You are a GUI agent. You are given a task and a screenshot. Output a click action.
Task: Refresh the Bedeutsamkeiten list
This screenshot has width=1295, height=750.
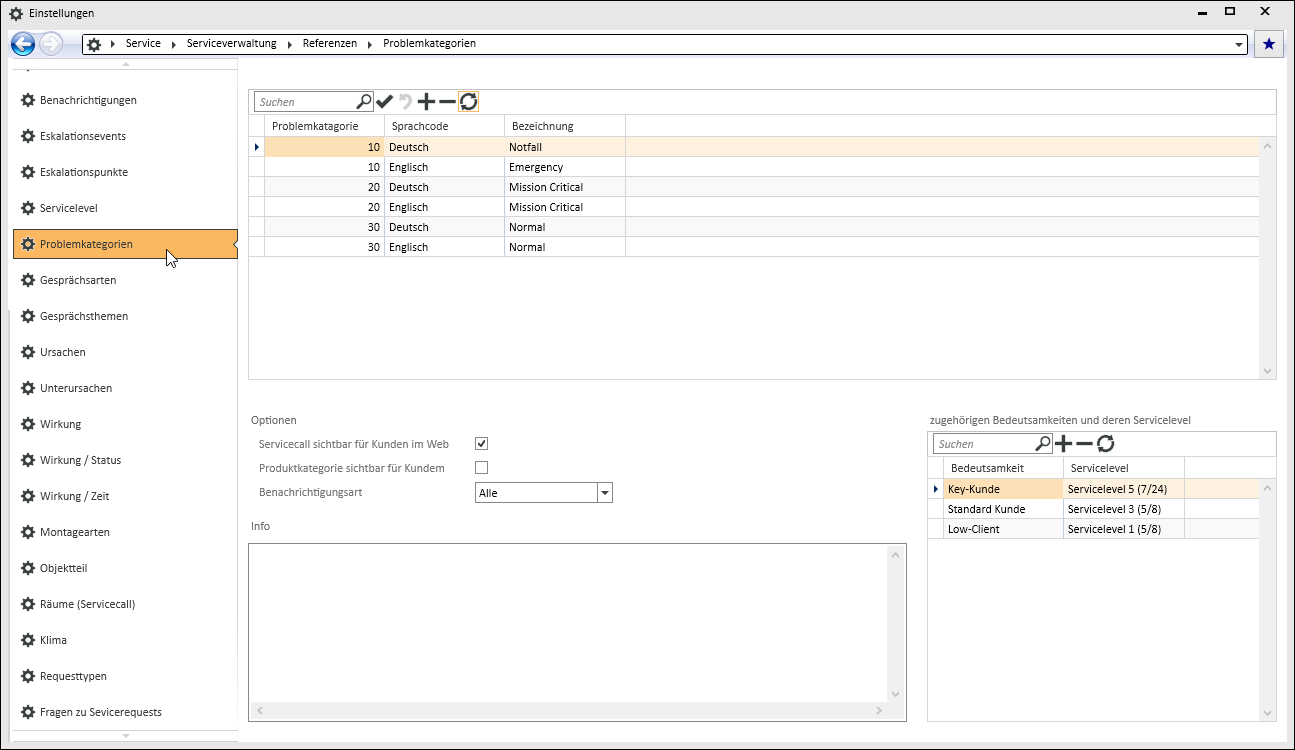pyautogui.click(x=1105, y=443)
